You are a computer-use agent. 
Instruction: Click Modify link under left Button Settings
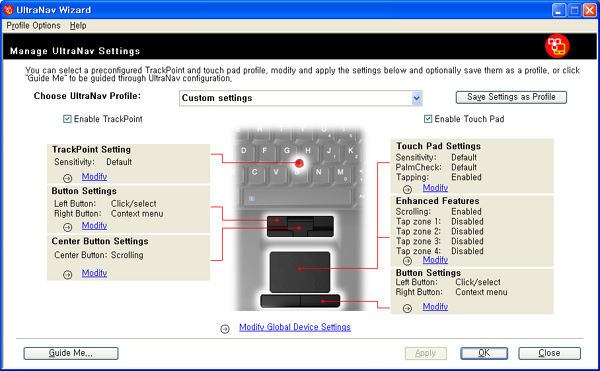(x=94, y=225)
